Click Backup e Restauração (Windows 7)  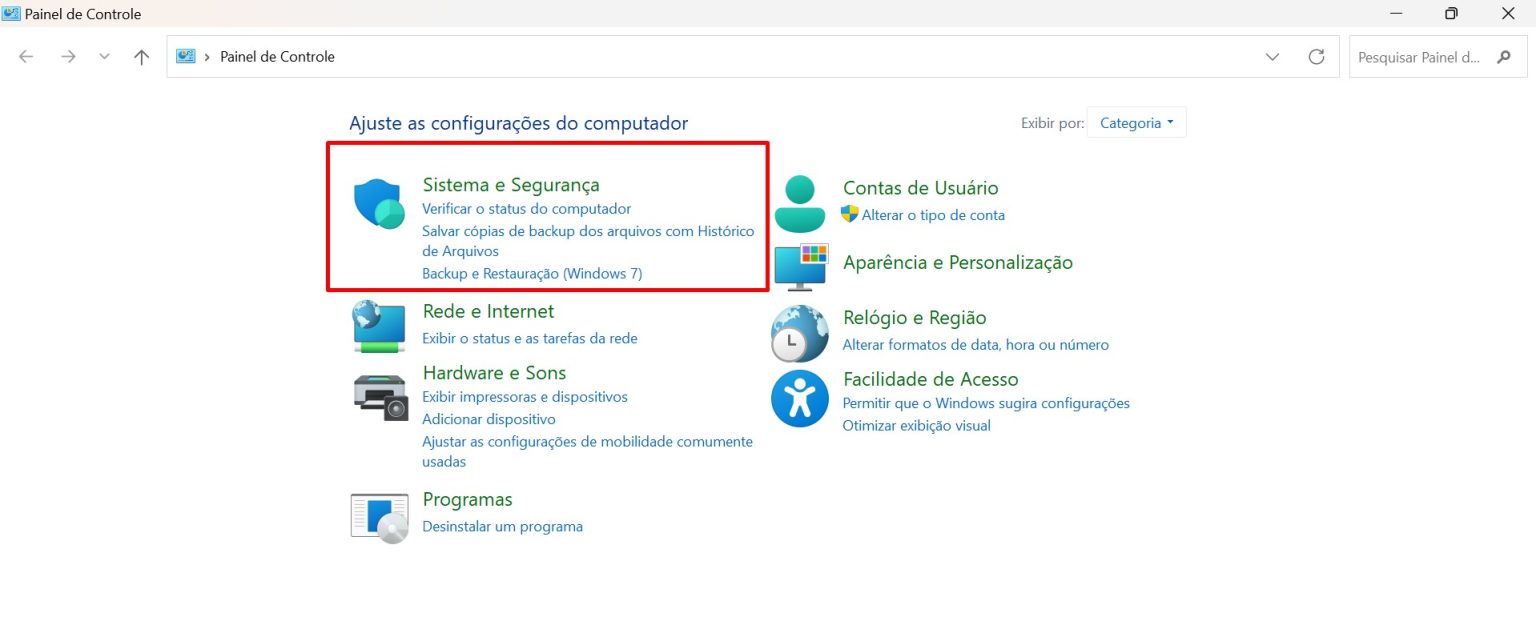[x=532, y=273]
